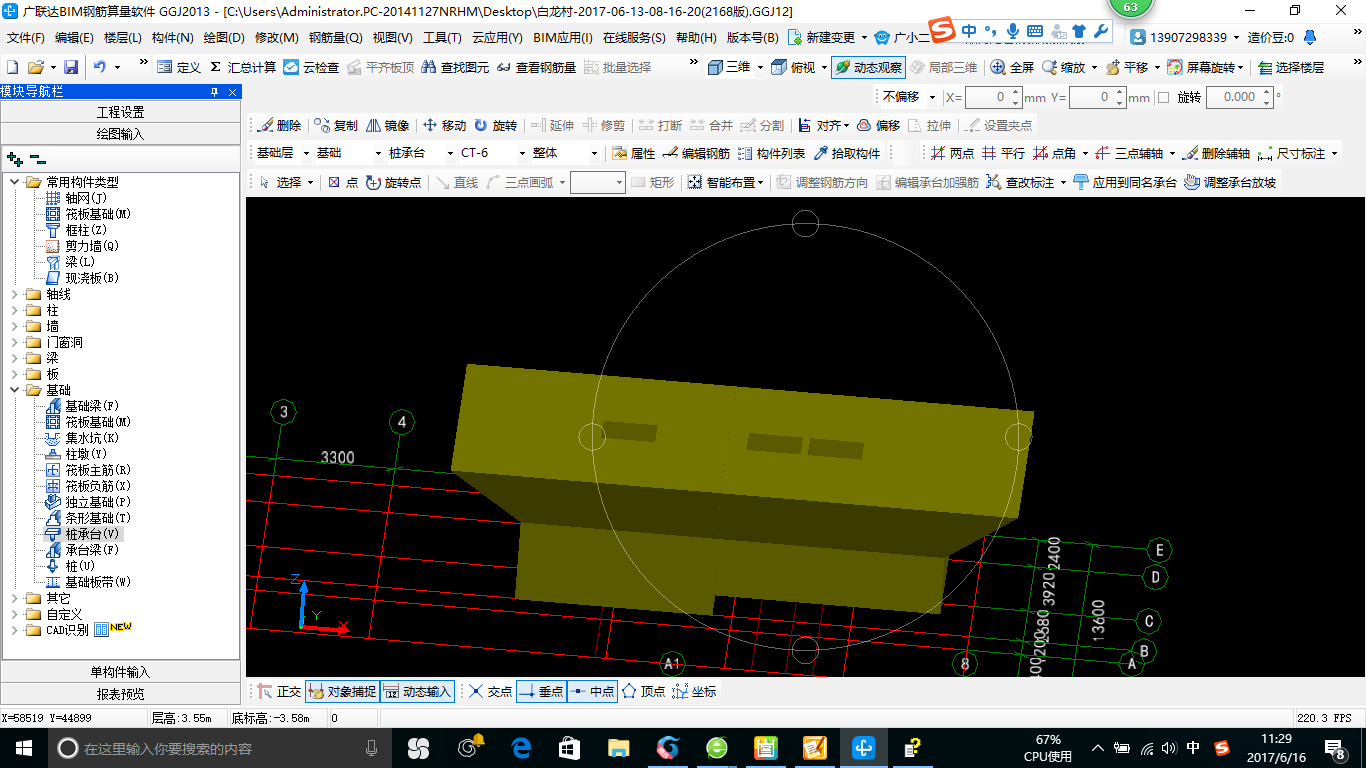Image resolution: width=1366 pixels, height=768 pixels.
Task: Click 全屏 full screen tool
Action: [1012, 67]
